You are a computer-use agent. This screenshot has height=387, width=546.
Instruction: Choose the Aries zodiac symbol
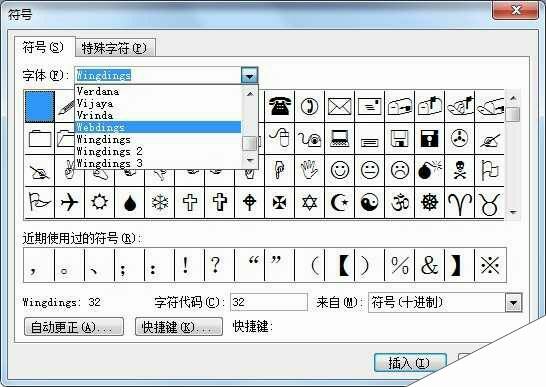[459, 202]
